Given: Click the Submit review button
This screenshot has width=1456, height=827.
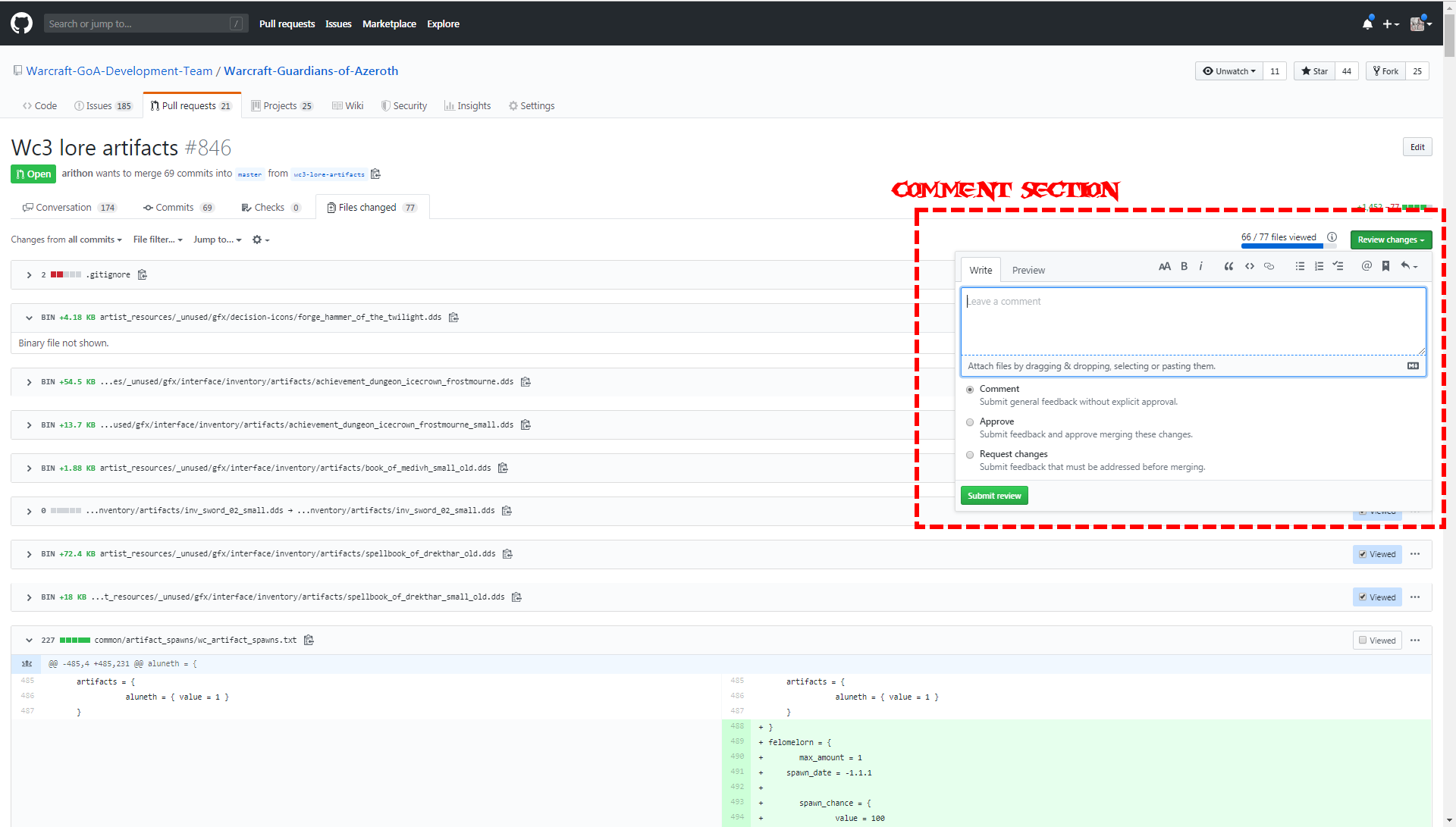Looking at the screenshot, I should point(994,496).
